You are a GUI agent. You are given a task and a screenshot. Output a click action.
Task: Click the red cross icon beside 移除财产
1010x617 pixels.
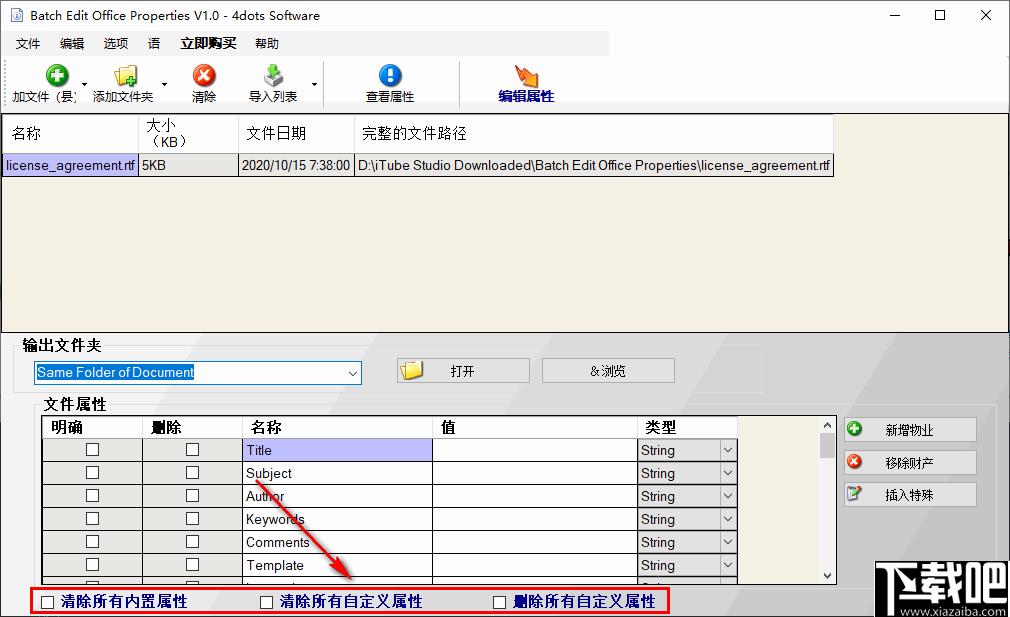click(x=854, y=461)
